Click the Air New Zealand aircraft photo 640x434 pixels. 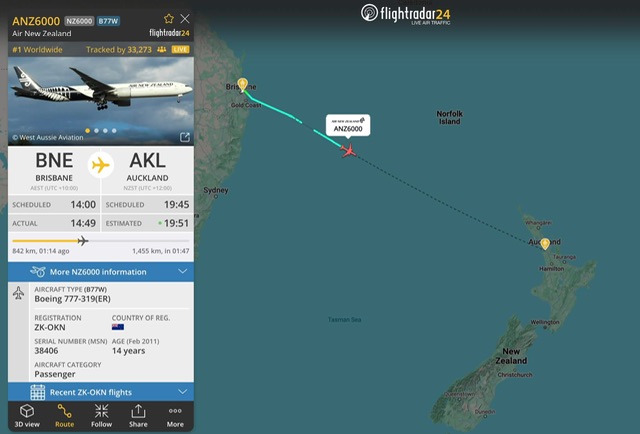tap(101, 101)
